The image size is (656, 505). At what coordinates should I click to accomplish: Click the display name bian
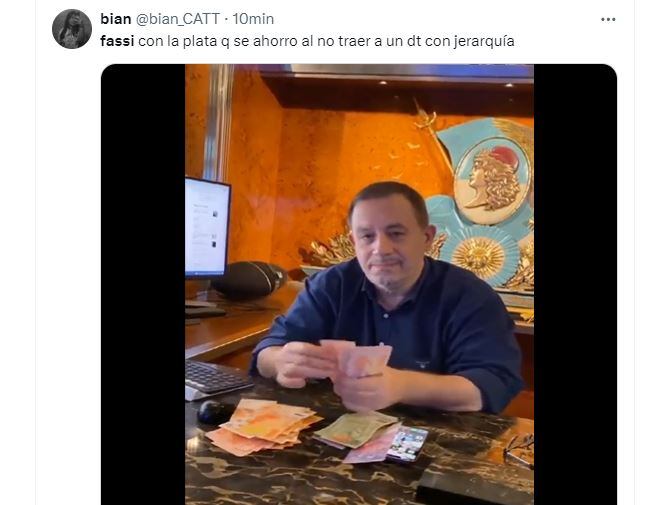tap(116, 19)
